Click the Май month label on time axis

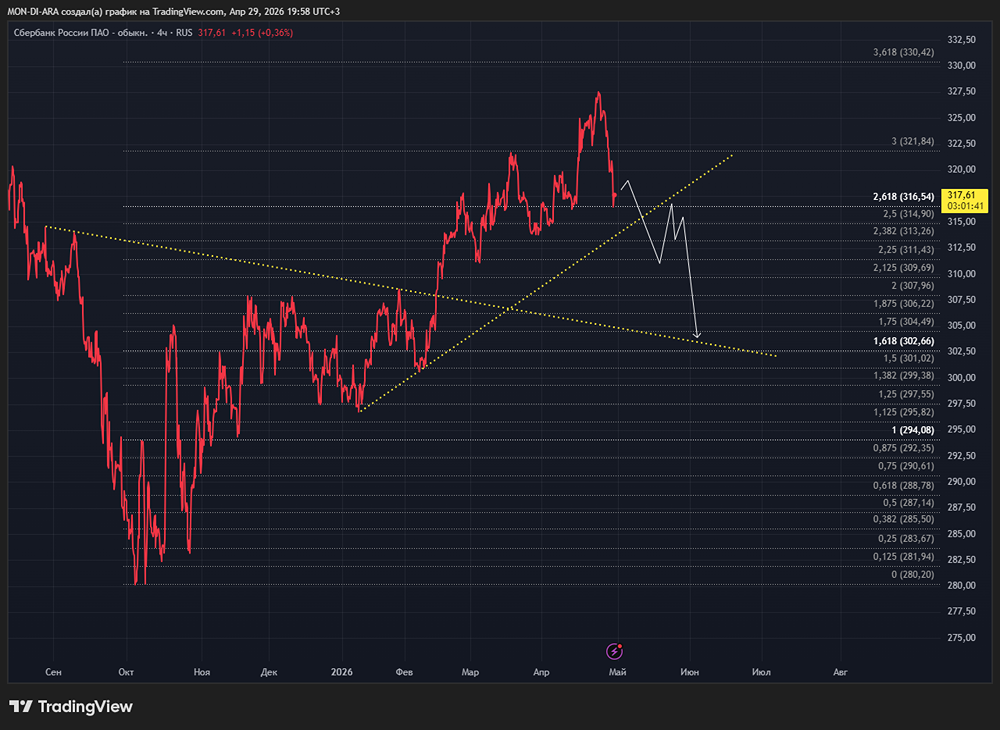click(x=617, y=672)
